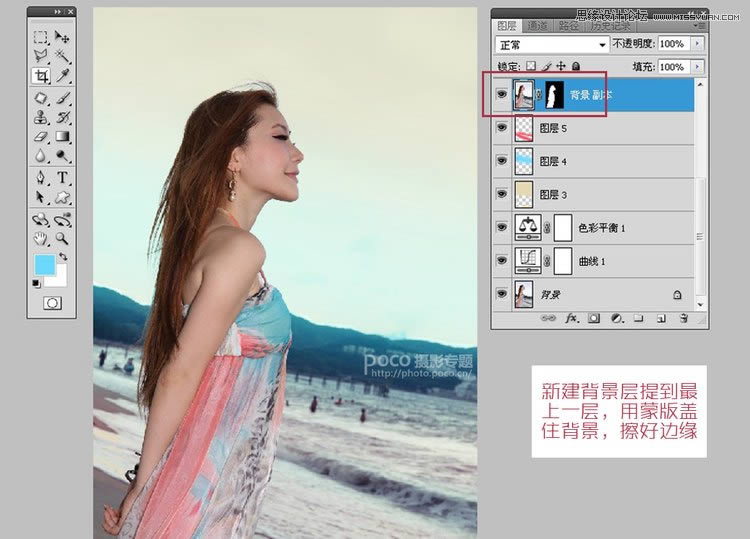Click the light blue foreground color swatch
This screenshot has width=750, height=539.
(45, 265)
